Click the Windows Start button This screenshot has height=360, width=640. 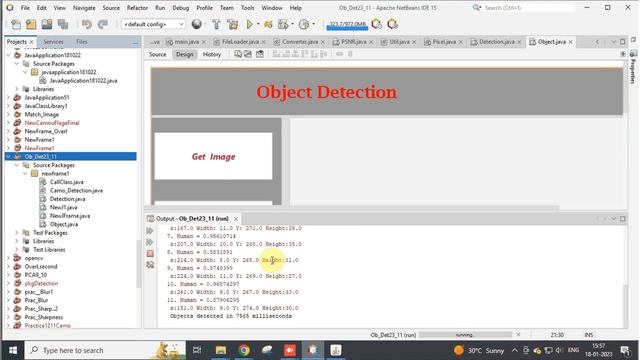[13, 350]
